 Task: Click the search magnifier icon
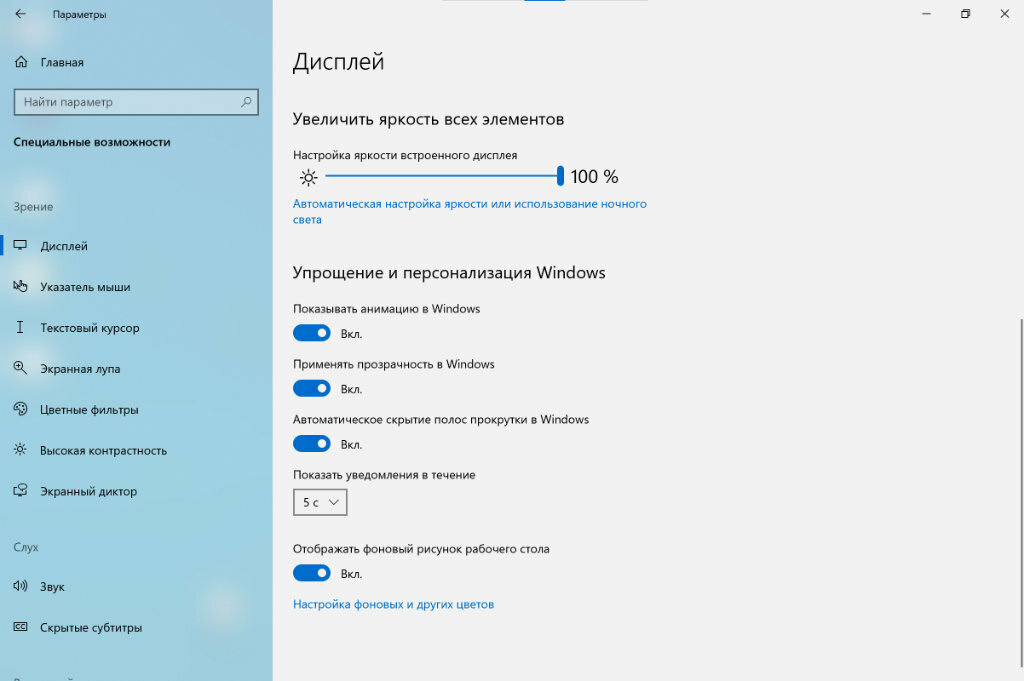click(x=246, y=102)
